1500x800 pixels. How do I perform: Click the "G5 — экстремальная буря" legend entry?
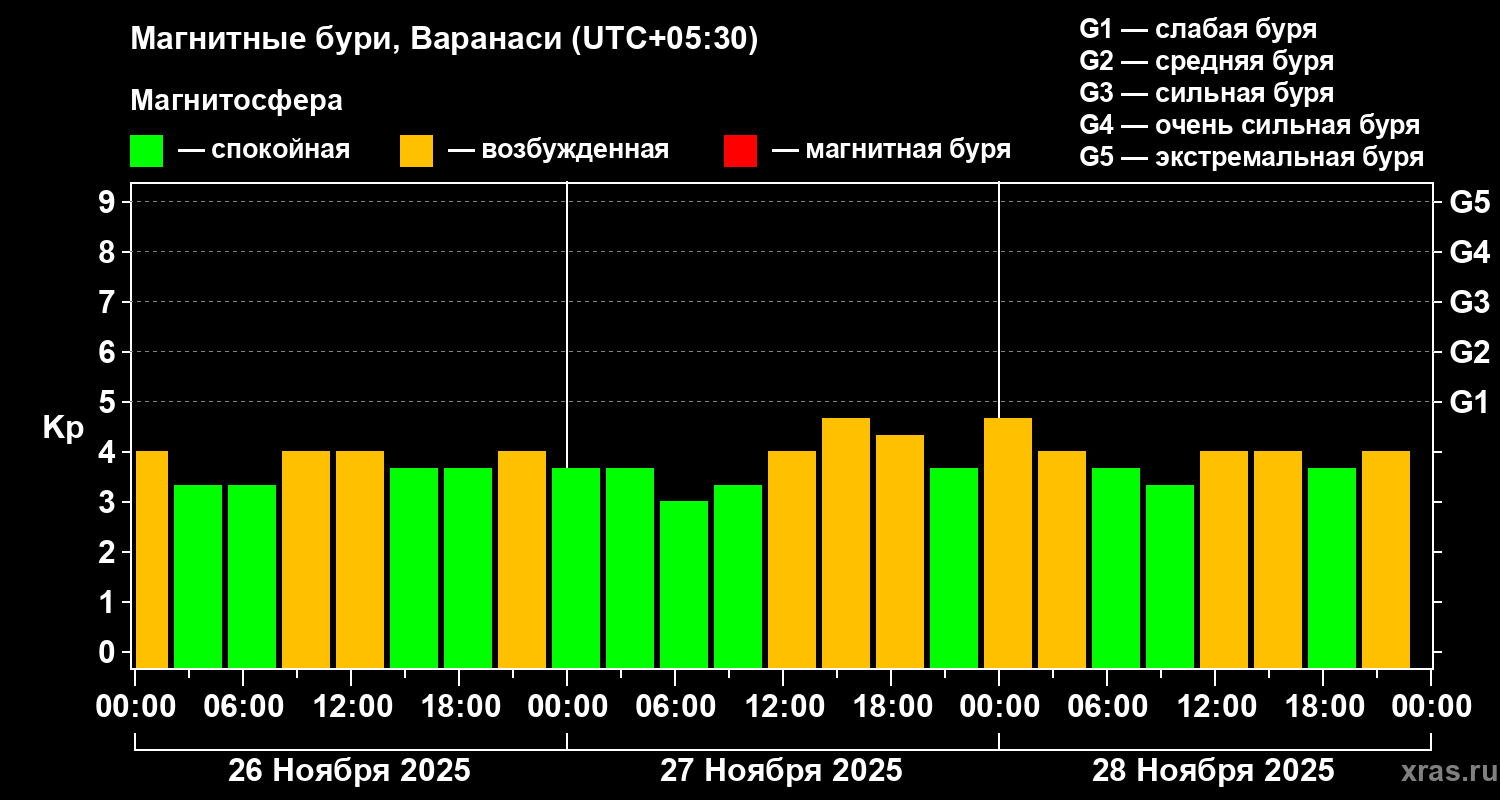[1251, 157]
